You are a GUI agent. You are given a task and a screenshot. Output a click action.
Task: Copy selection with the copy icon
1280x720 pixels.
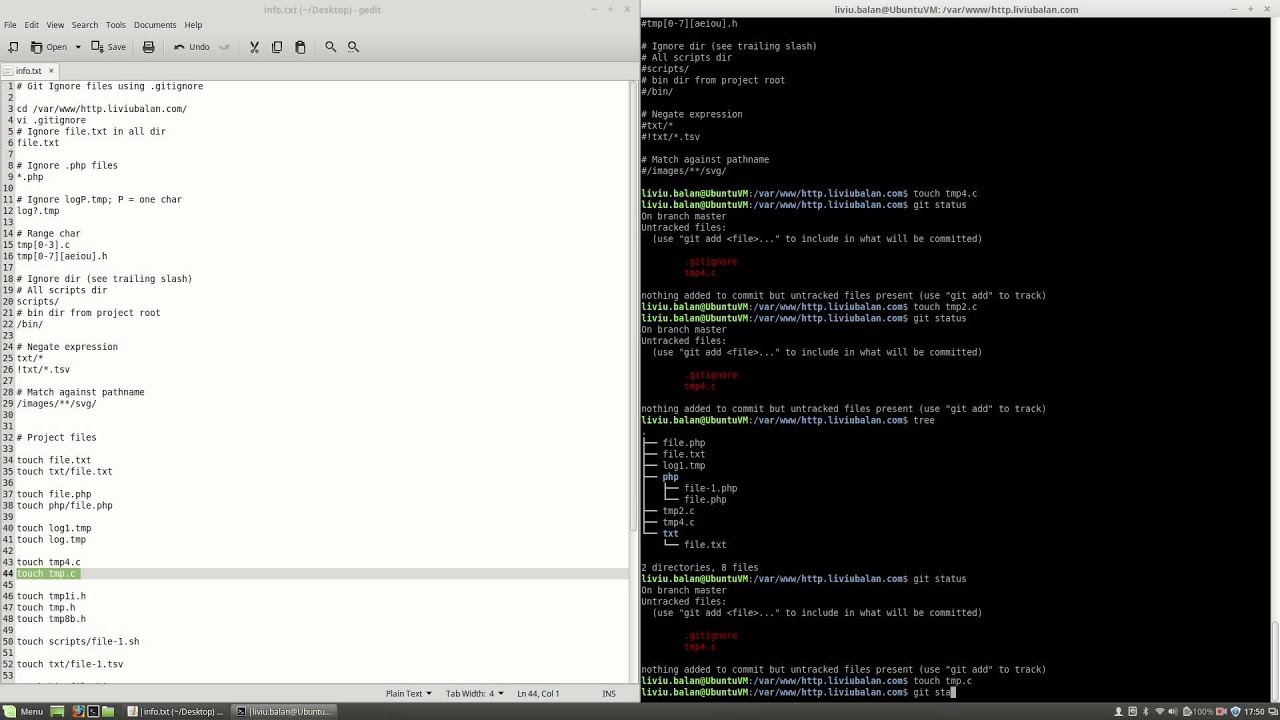277,47
